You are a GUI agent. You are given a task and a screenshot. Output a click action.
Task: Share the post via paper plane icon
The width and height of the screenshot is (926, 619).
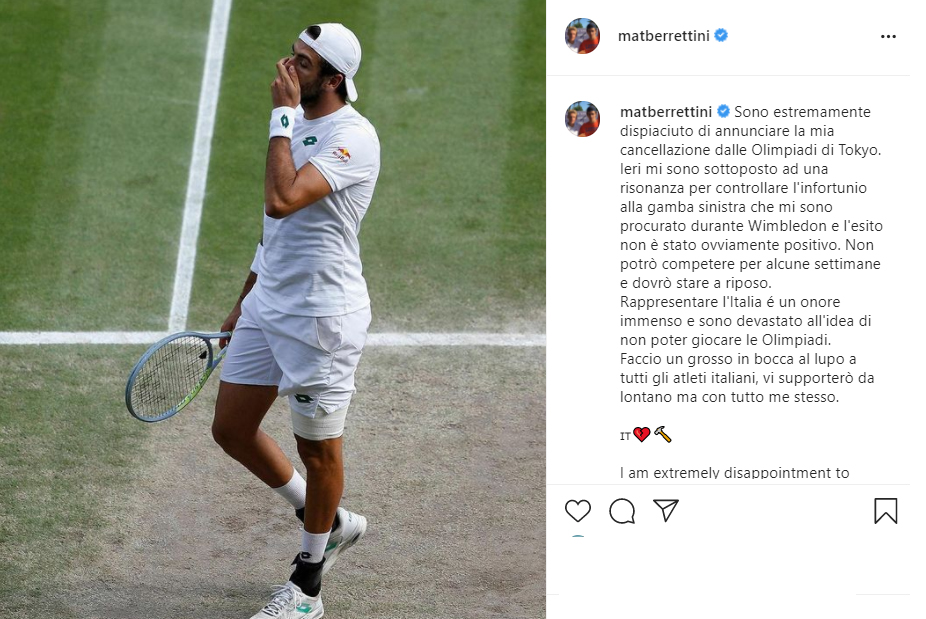pos(666,511)
